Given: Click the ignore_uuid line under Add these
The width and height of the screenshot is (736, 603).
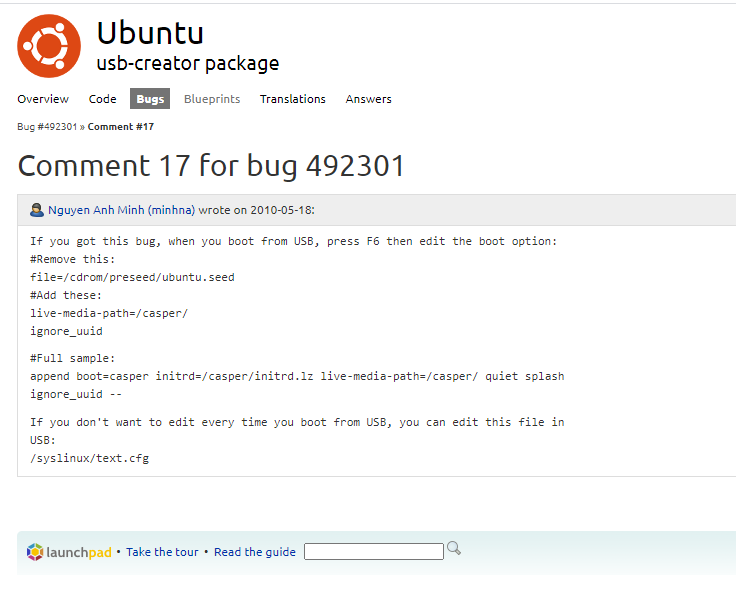Looking at the screenshot, I should coord(66,331).
